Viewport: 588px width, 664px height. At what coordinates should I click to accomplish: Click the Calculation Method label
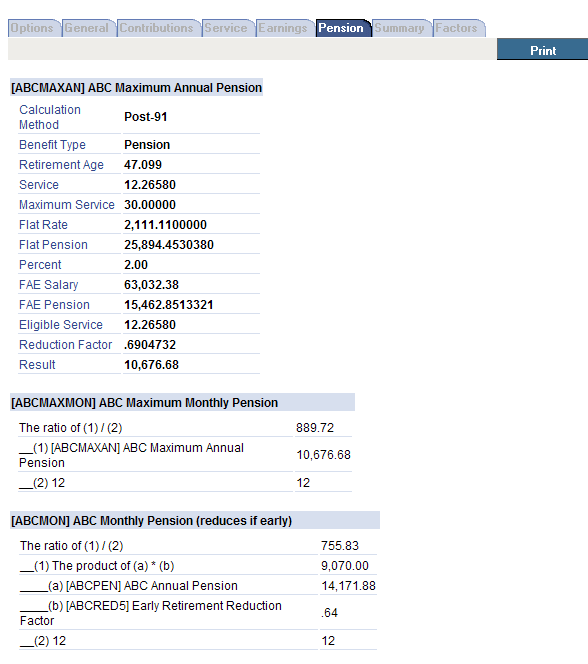(50, 117)
